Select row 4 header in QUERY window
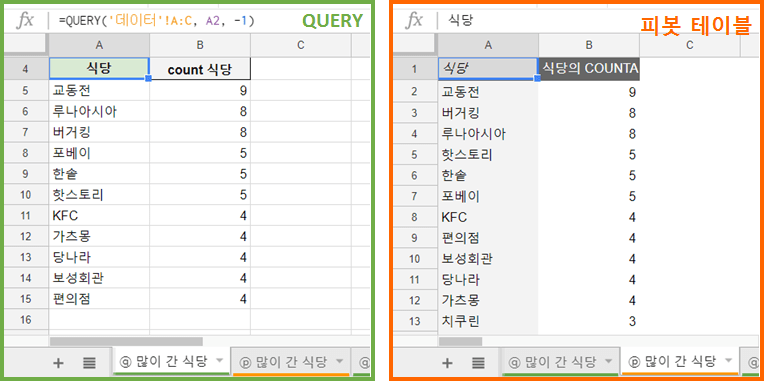This screenshot has width=764, height=381. click(26, 69)
